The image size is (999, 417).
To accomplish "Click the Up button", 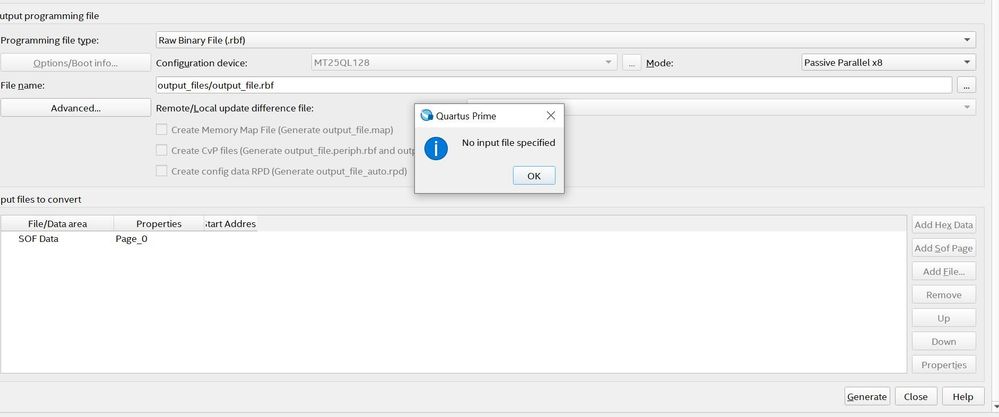I will tap(944, 318).
